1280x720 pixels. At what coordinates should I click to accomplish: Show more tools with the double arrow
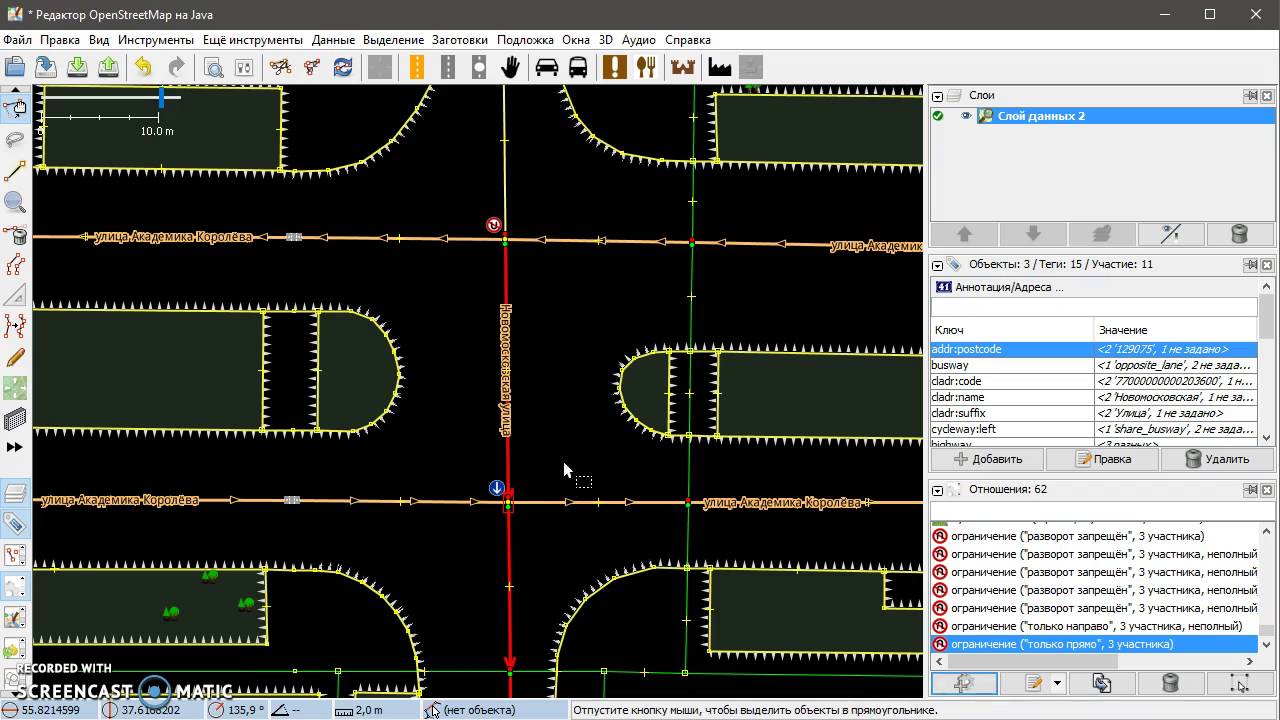pos(15,447)
